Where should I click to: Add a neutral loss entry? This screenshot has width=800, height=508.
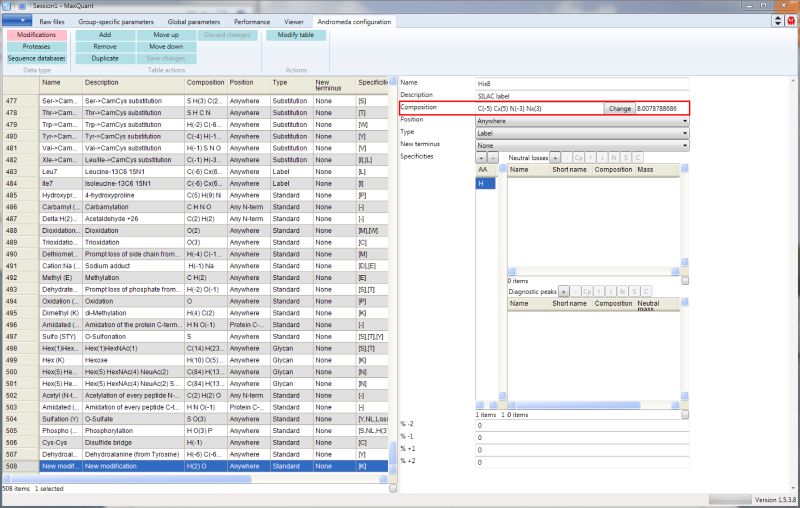coord(555,158)
